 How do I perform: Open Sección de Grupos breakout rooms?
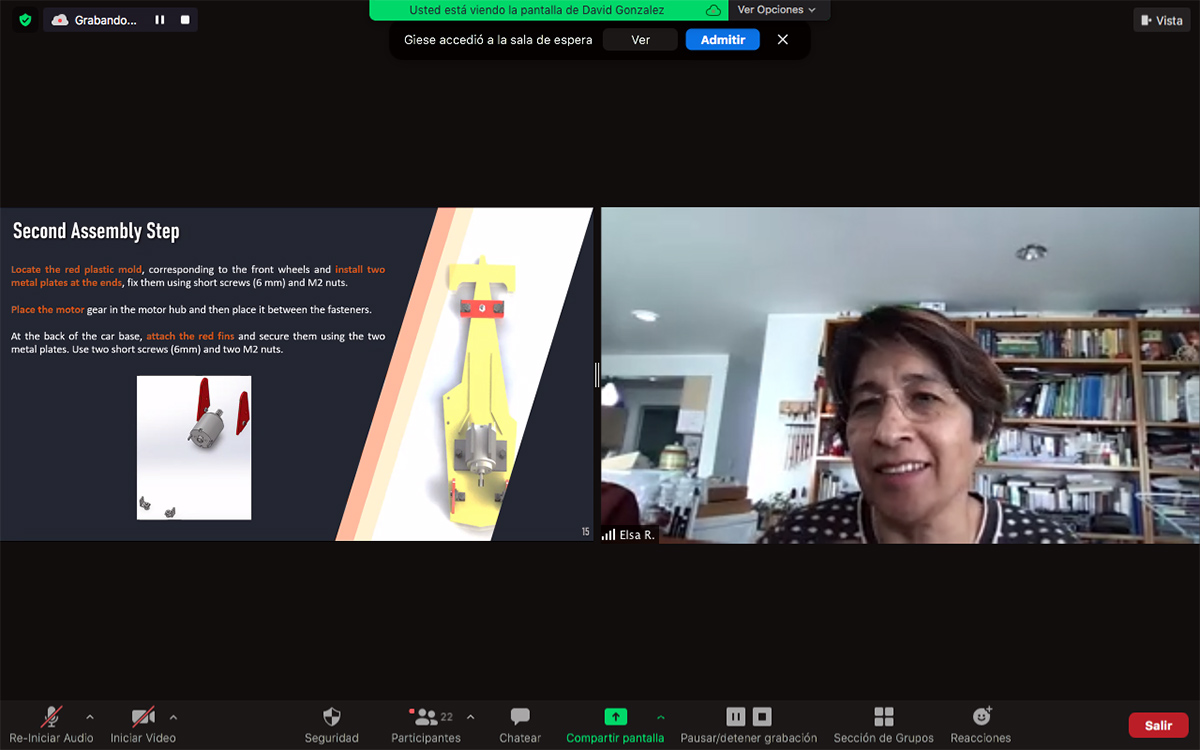tap(884, 725)
